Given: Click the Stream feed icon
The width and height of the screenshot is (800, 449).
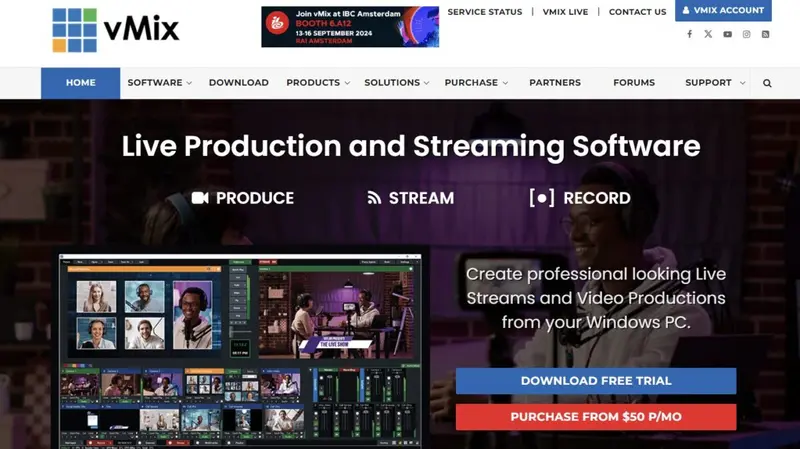Looking at the screenshot, I should coord(374,198).
